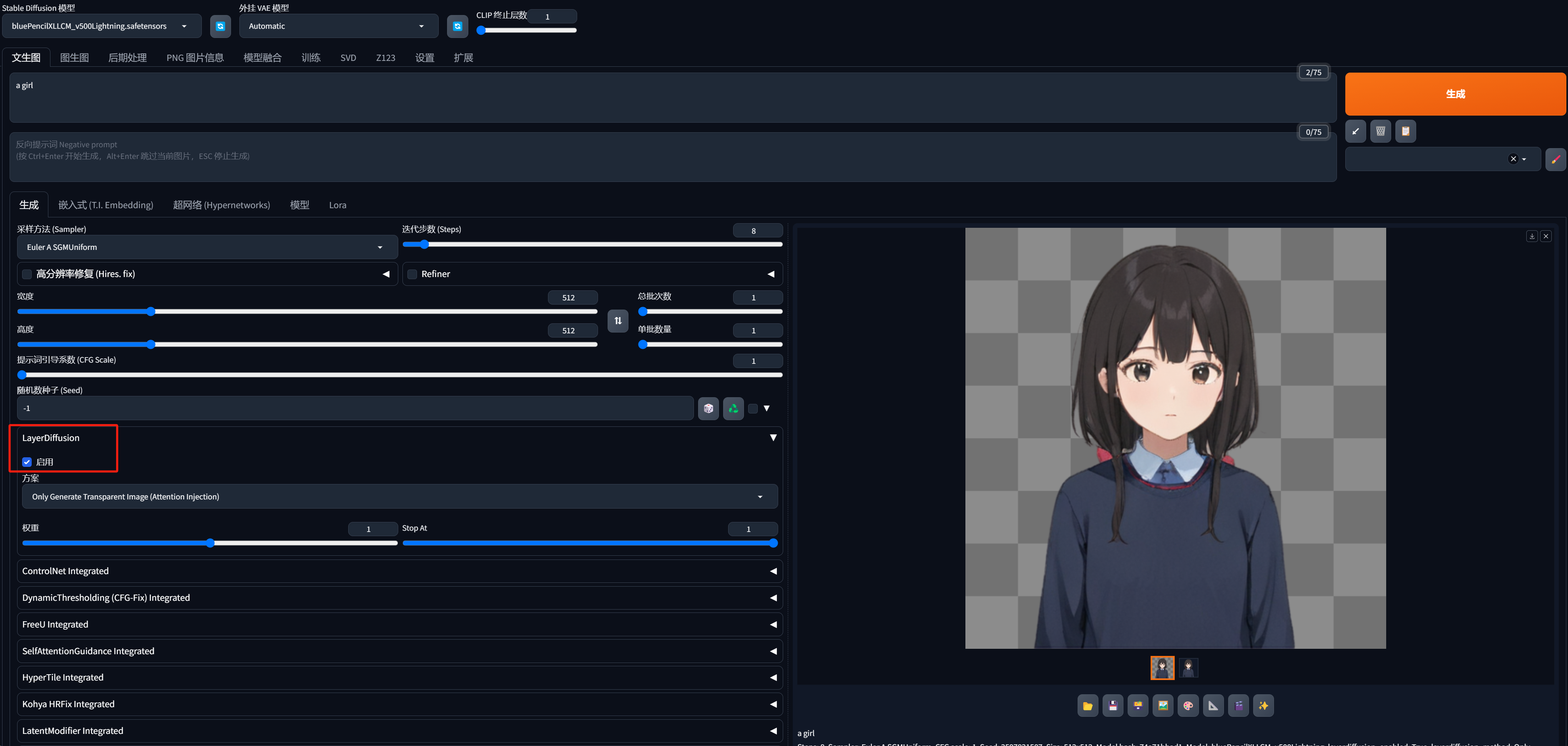Send image to inpaint via palette icon

pos(1188,706)
